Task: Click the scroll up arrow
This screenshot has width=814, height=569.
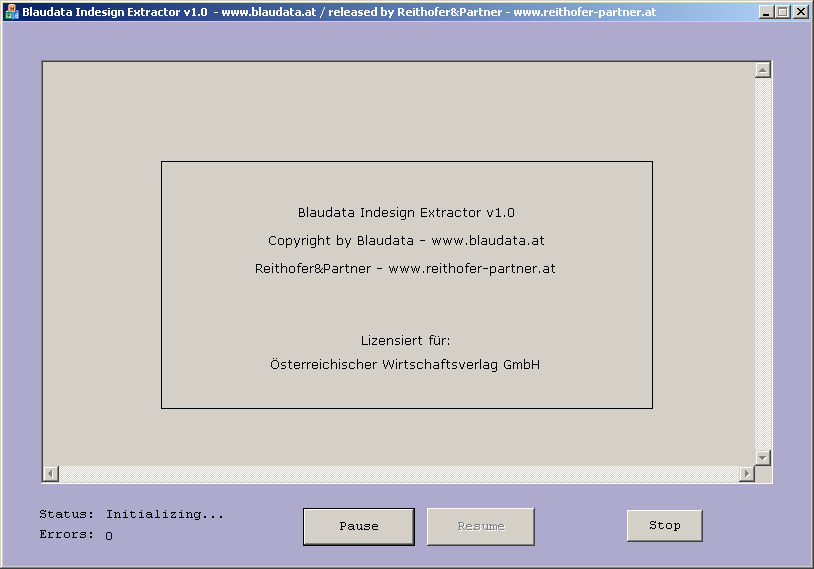Action: pyautogui.click(x=763, y=70)
